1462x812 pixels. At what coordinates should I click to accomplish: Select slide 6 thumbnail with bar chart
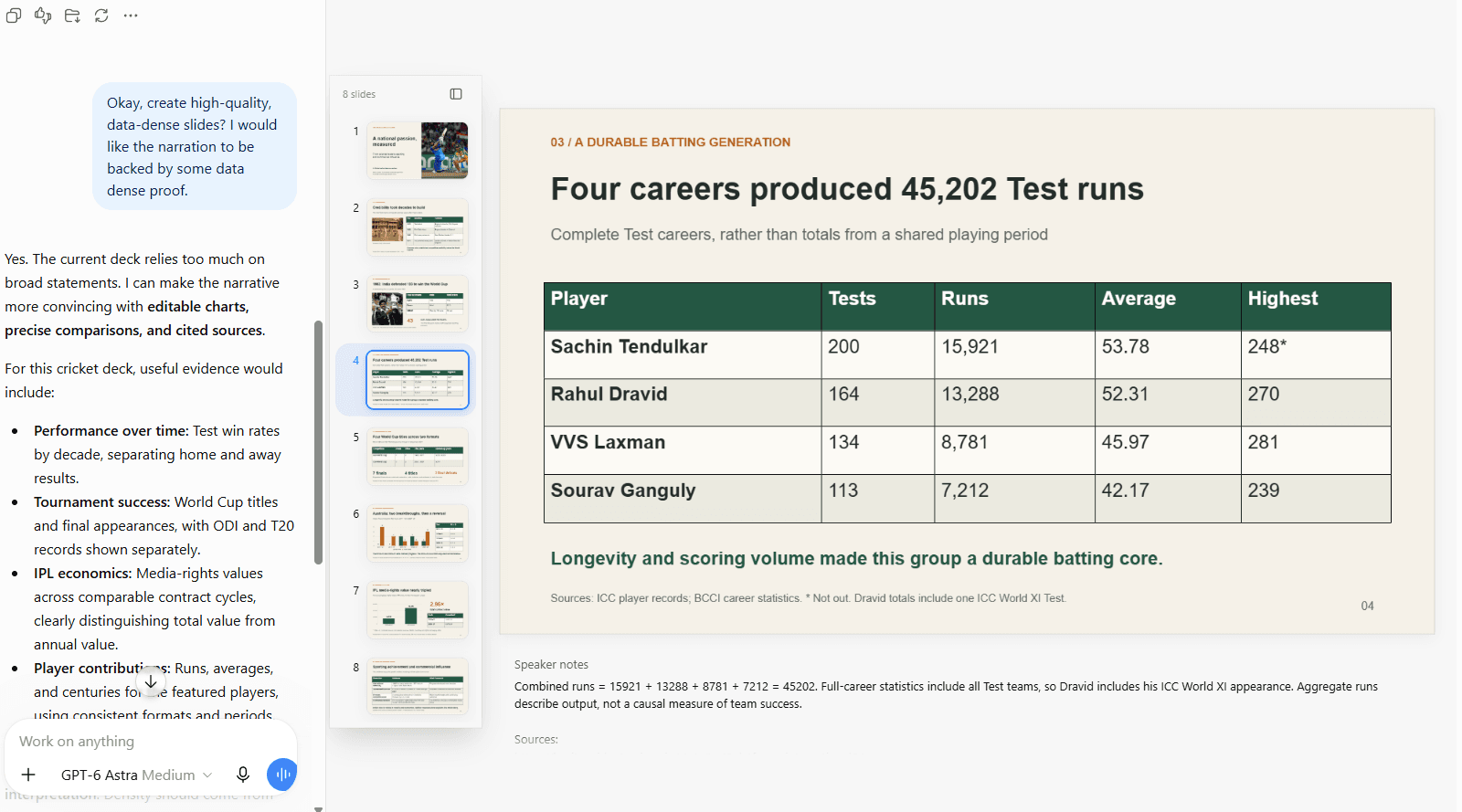[418, 533]
